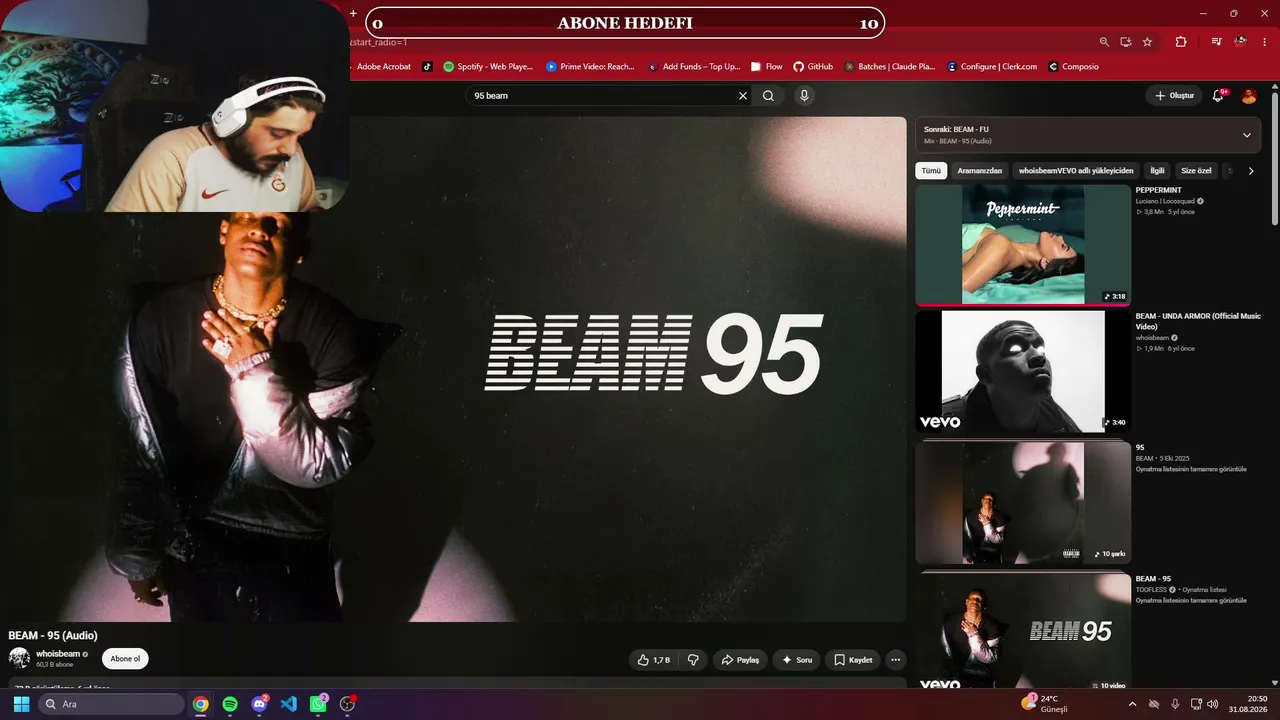1280x720 pixels.
Task: Open the BEAM - UNDA ARMOR video thumbnail
Action: (x=1023, y=371)
